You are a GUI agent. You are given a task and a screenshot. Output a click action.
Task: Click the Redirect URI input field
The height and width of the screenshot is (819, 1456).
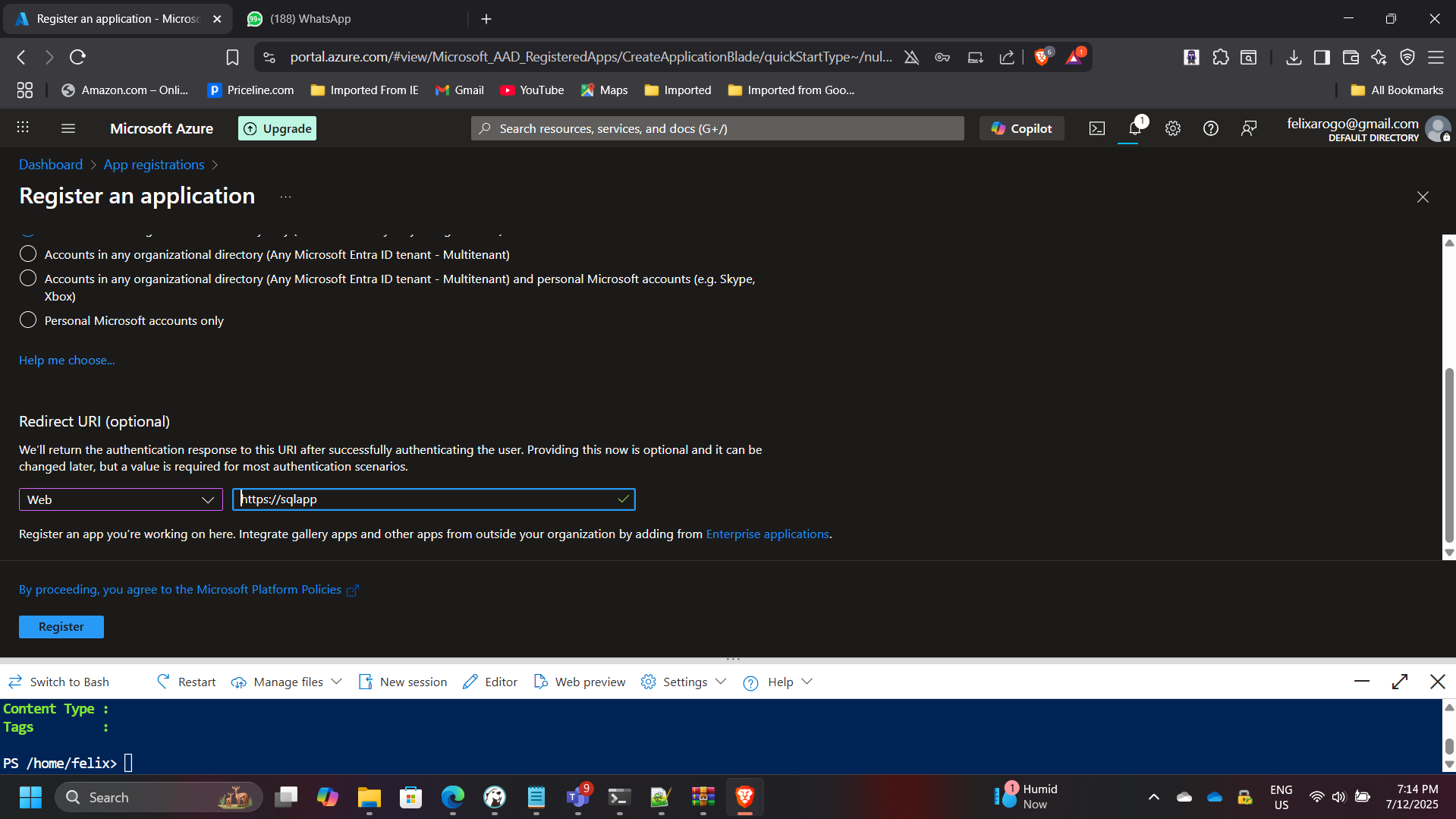(432, 499)
